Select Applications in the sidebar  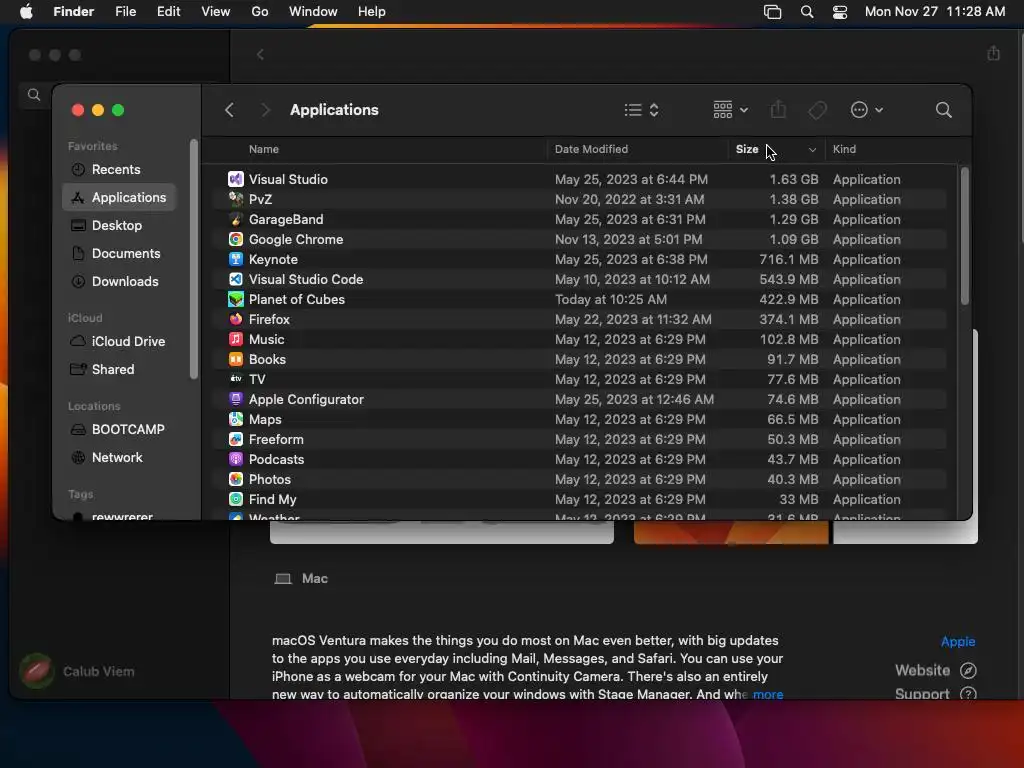click(x=119, y=197)
